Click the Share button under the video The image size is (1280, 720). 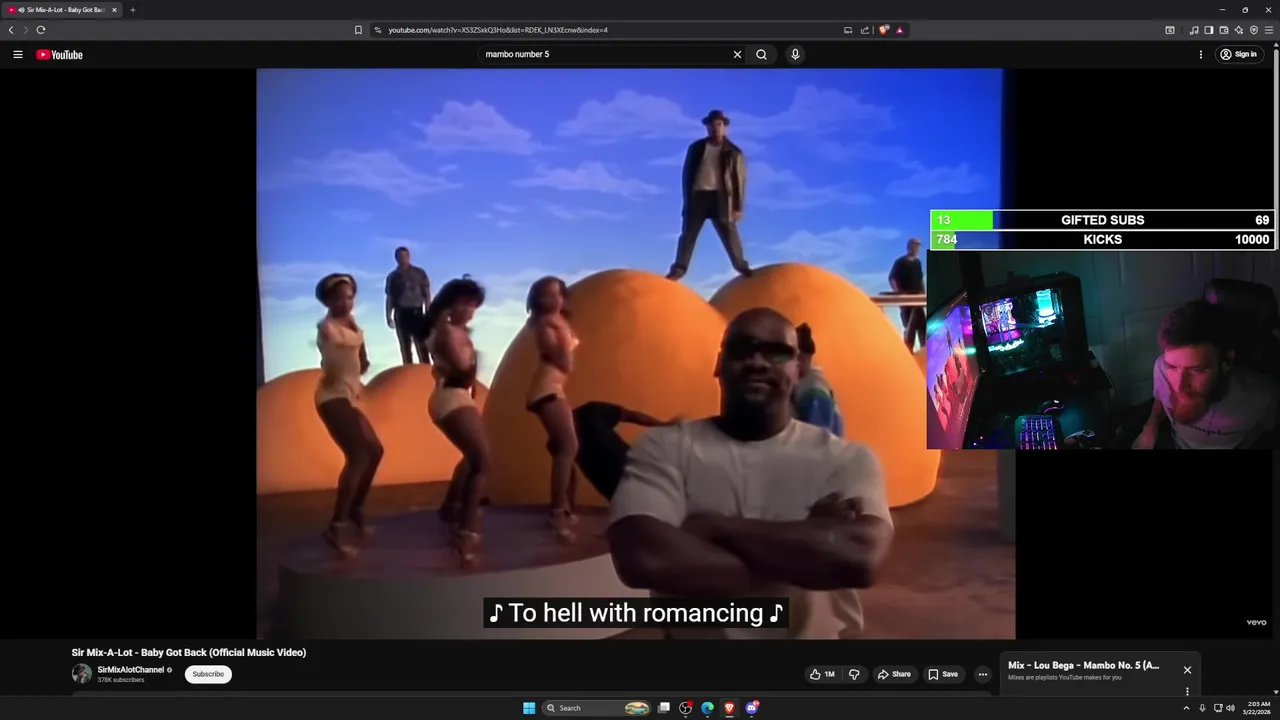click(894, 674)
